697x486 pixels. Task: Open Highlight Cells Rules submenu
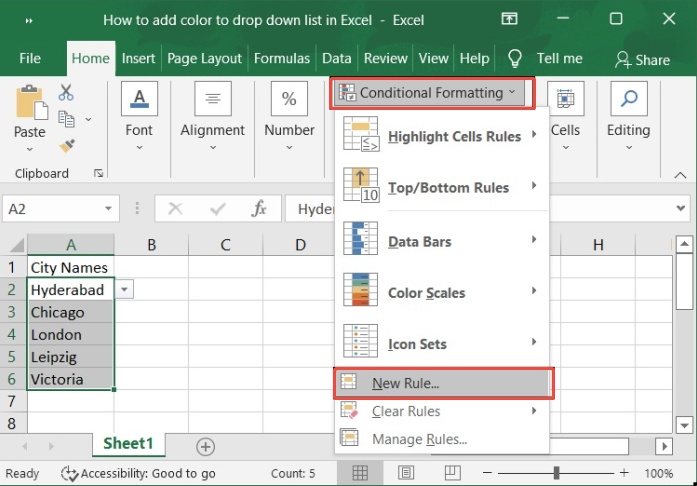click(x=442, y=135)
